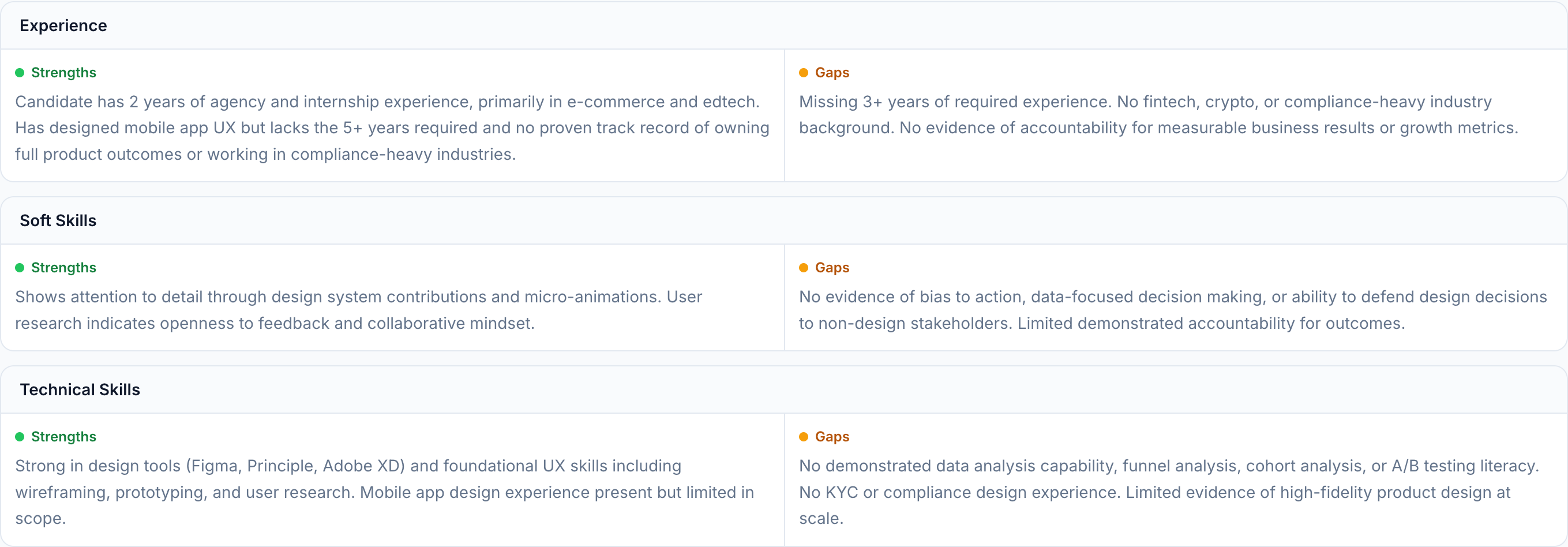
Task: Click the orange dot beside Experience Gaps
Action: (x=804, y=73)
